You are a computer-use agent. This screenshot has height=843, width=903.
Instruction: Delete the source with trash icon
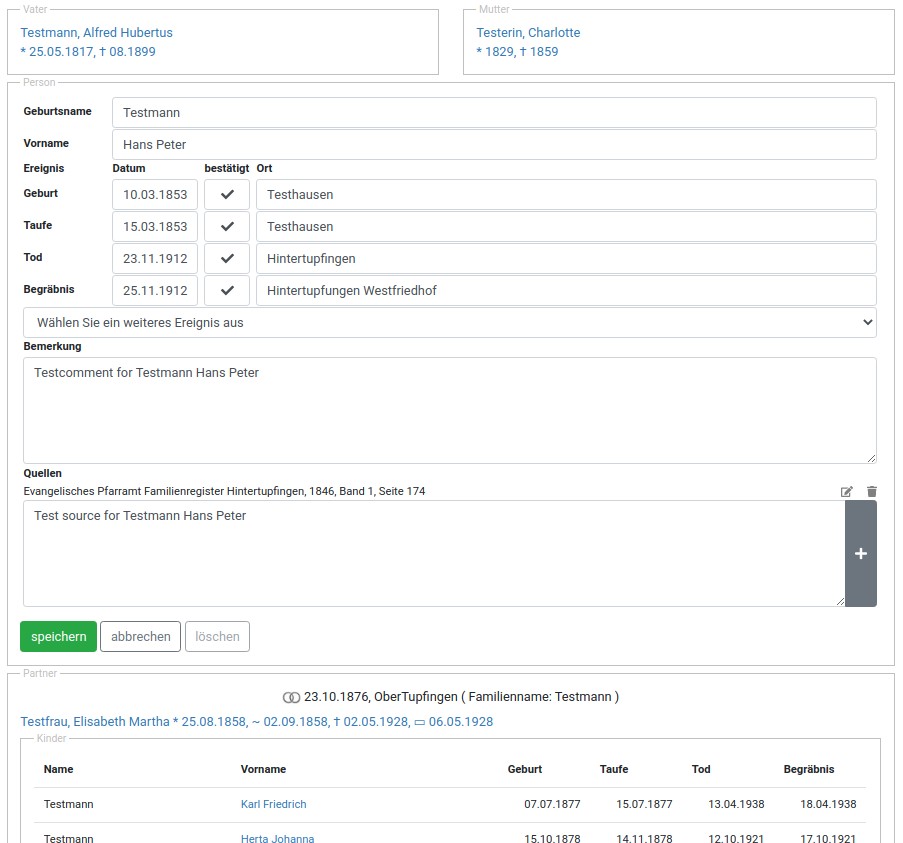tap(871, 491)
